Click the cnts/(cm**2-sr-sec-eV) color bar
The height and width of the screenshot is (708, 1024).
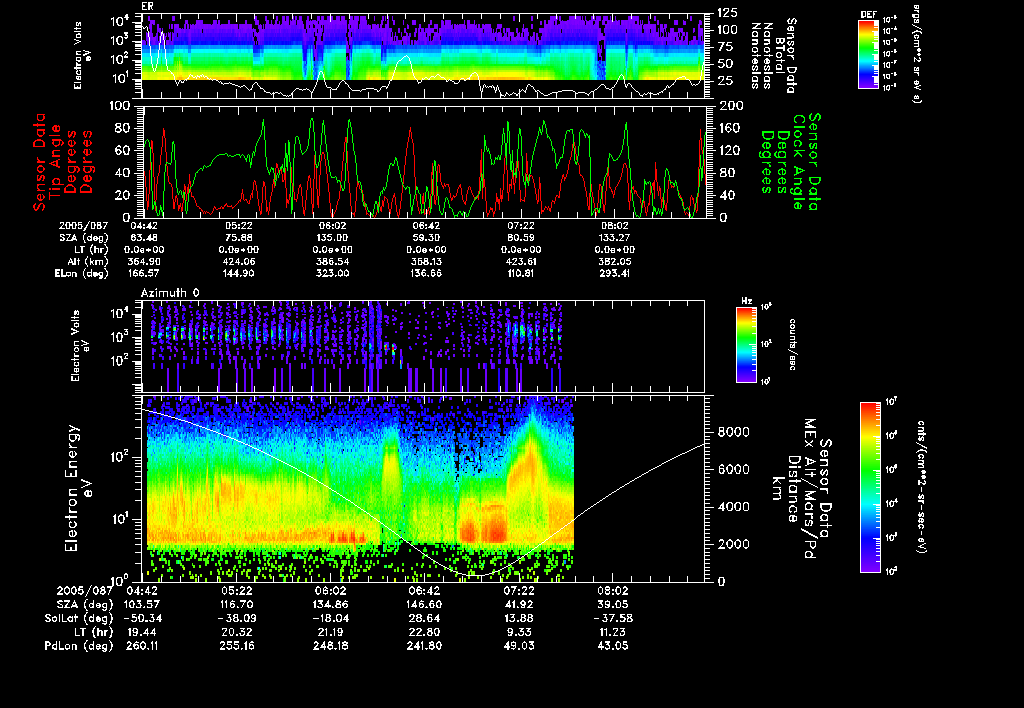870,487
